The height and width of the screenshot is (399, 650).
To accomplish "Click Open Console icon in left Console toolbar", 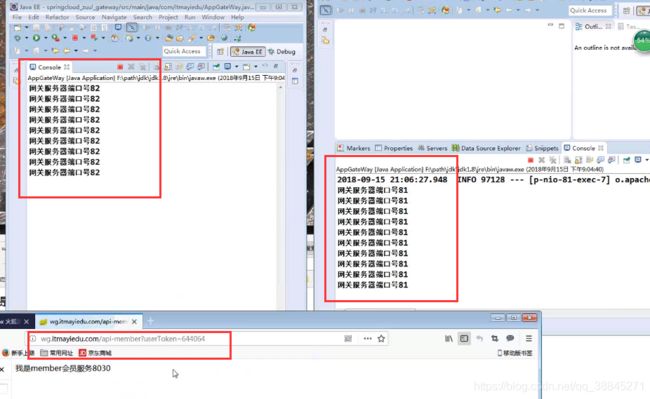I will point(246,67).
